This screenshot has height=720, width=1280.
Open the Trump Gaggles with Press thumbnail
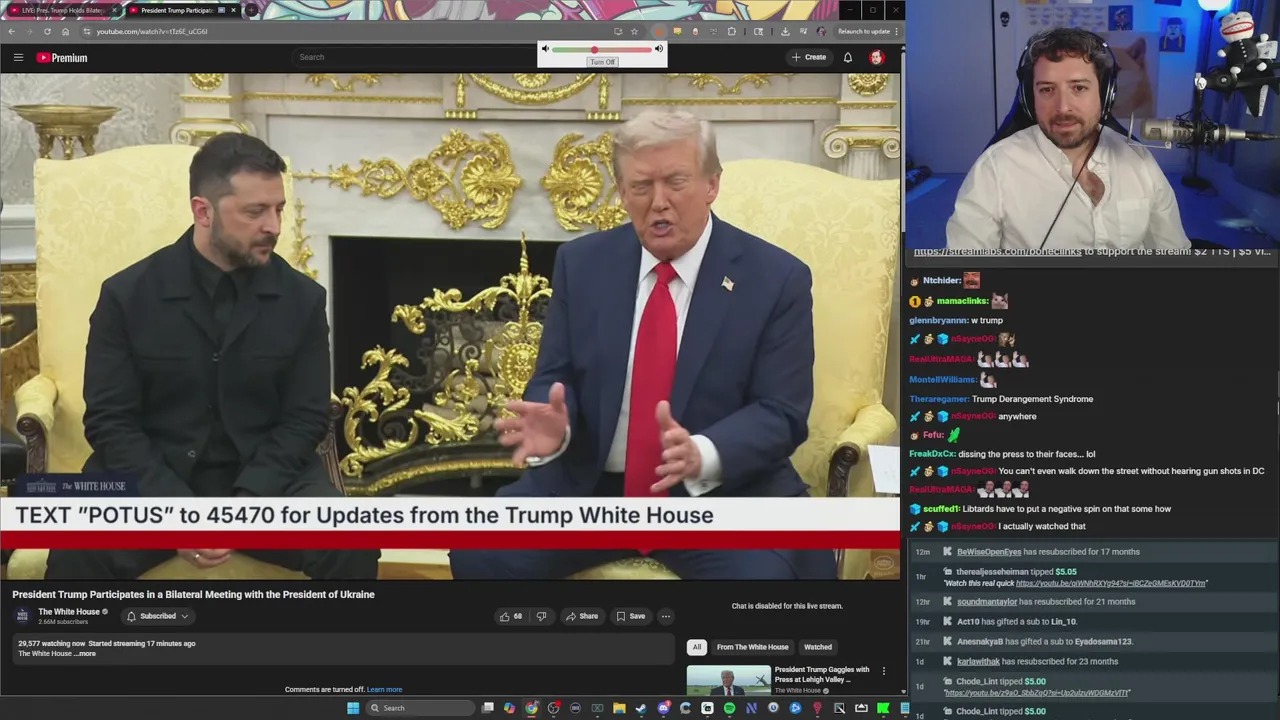click(729, 680)
